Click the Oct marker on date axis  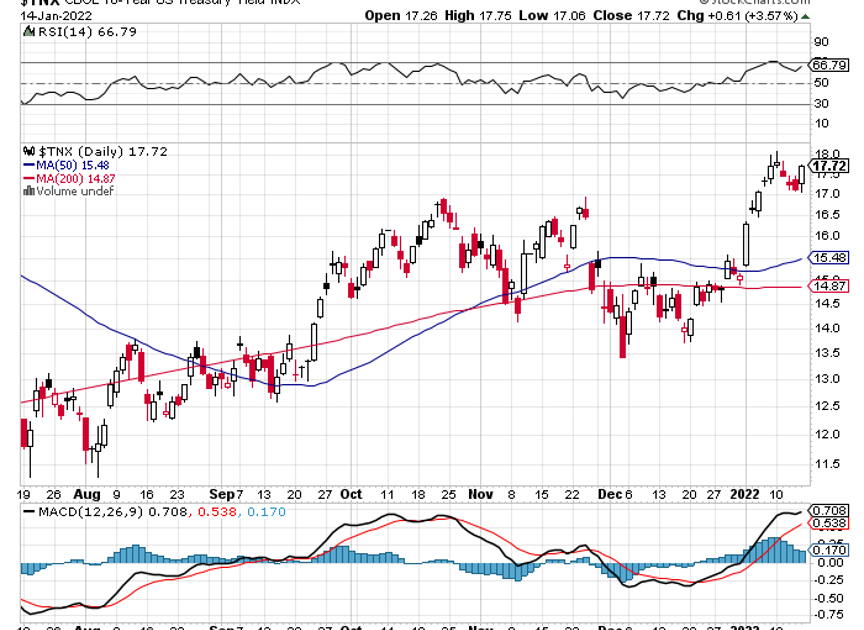click(x=351, y=494)
